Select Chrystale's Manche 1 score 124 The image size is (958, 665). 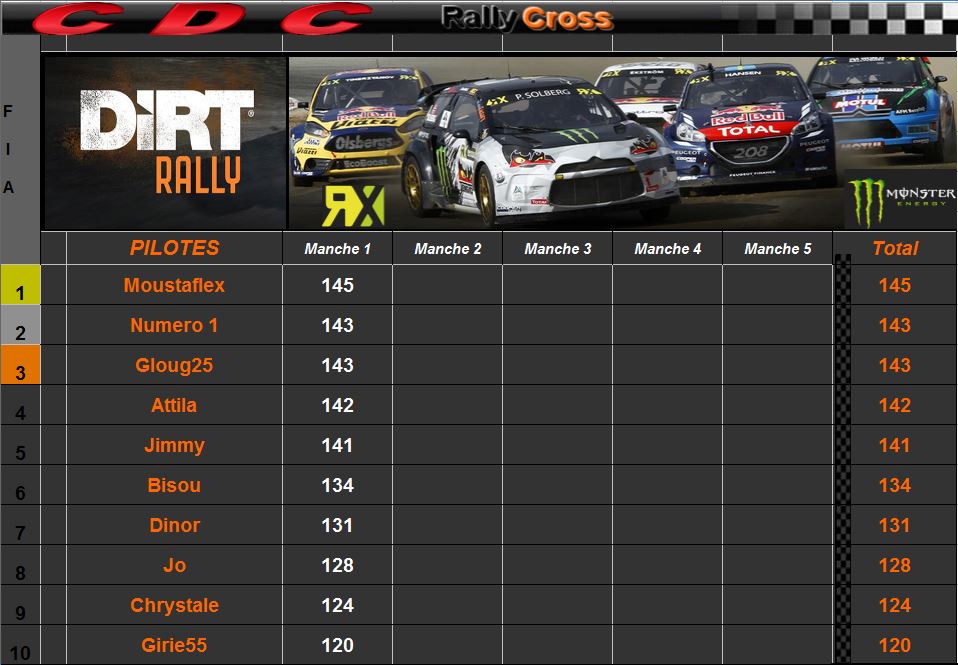pos(337,605)
